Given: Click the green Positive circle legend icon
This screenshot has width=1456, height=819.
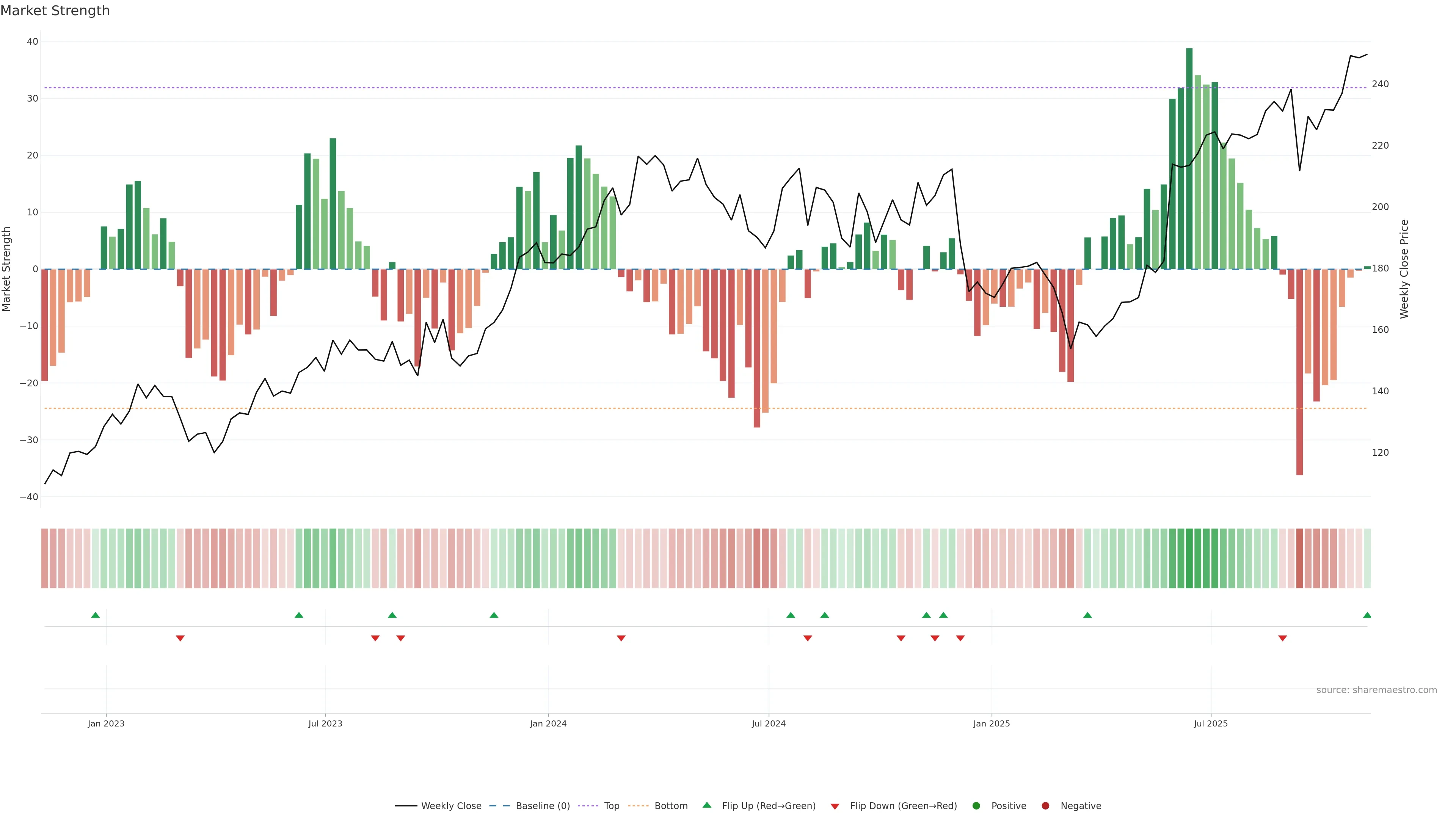Looking at the screenshot, I should [976, 806].
